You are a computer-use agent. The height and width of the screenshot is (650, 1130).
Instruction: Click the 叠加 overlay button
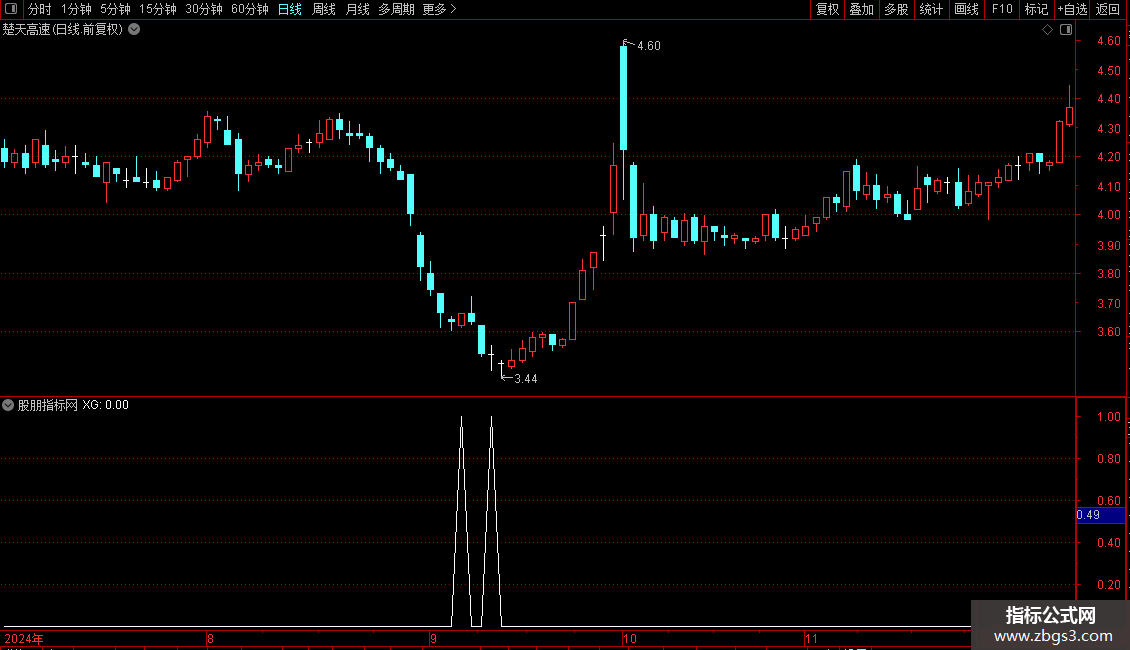coord(861,9)
